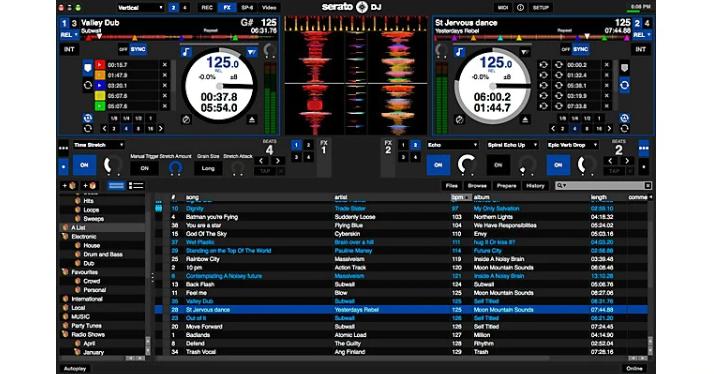The image size is (714, 374).
Task: Enable the Spiral Echo Up ON button
Action: [498, 165]
